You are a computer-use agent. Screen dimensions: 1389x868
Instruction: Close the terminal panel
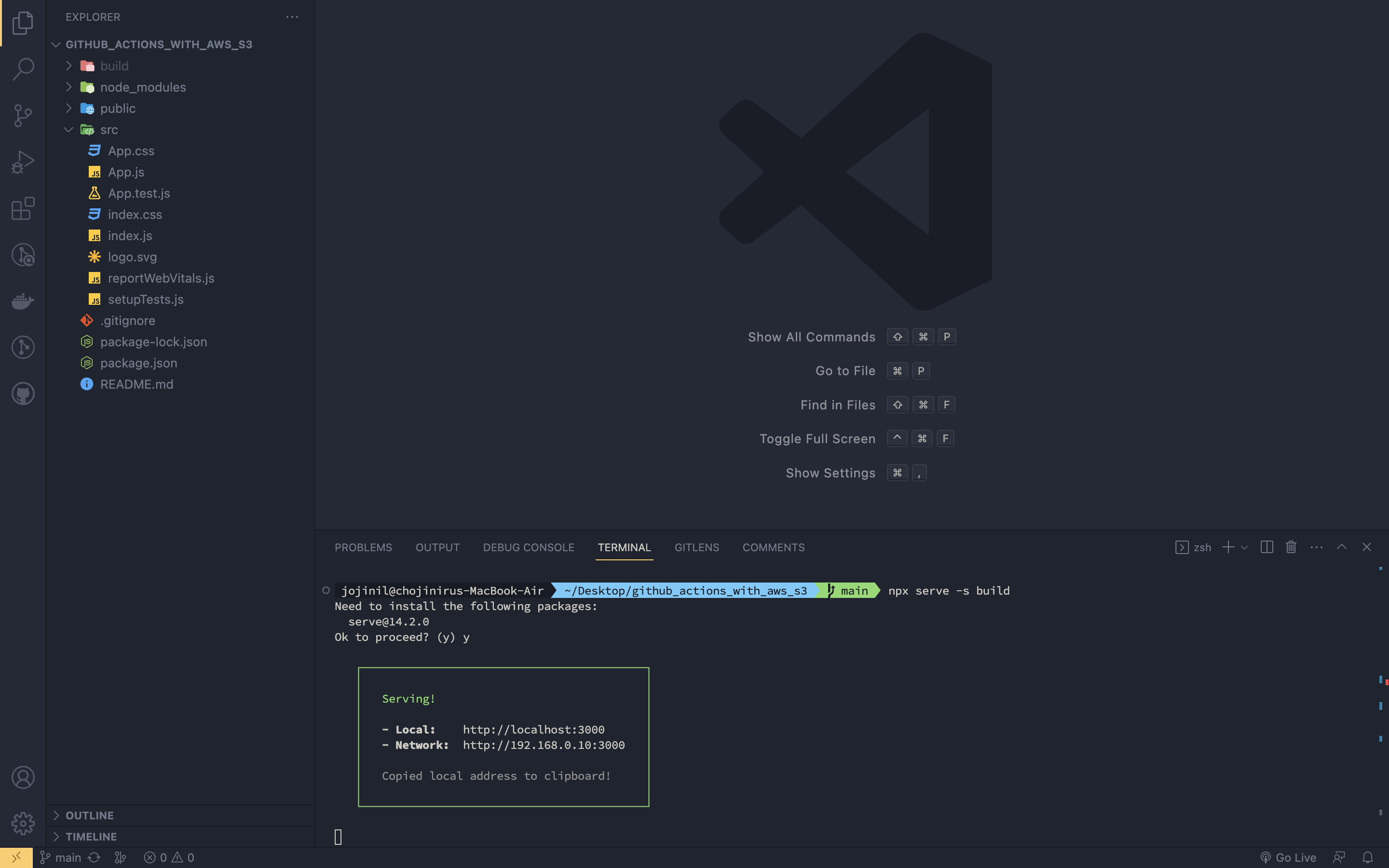click(1367, 547)
